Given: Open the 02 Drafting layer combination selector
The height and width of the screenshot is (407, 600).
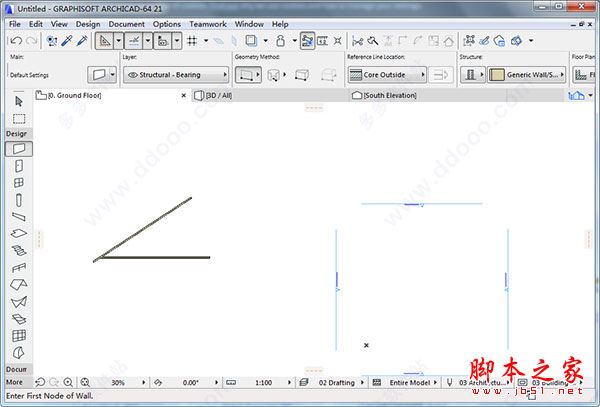Looking at the screenshot, I should 332,382.
